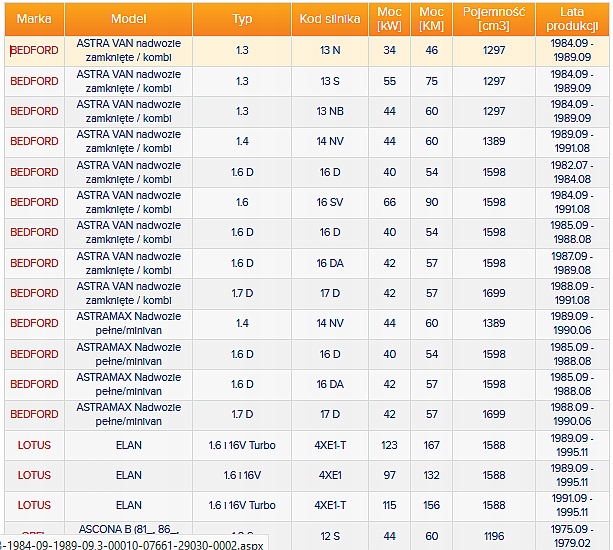The height and width of the screenshot is (550, 613).
Task: Select ASTRAMAX model cell in the 16 DA row
Action: point(129,384)
